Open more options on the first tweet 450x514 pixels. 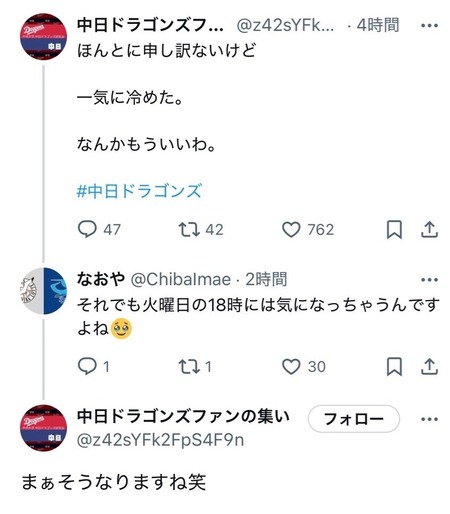click(x=429, y=25)
